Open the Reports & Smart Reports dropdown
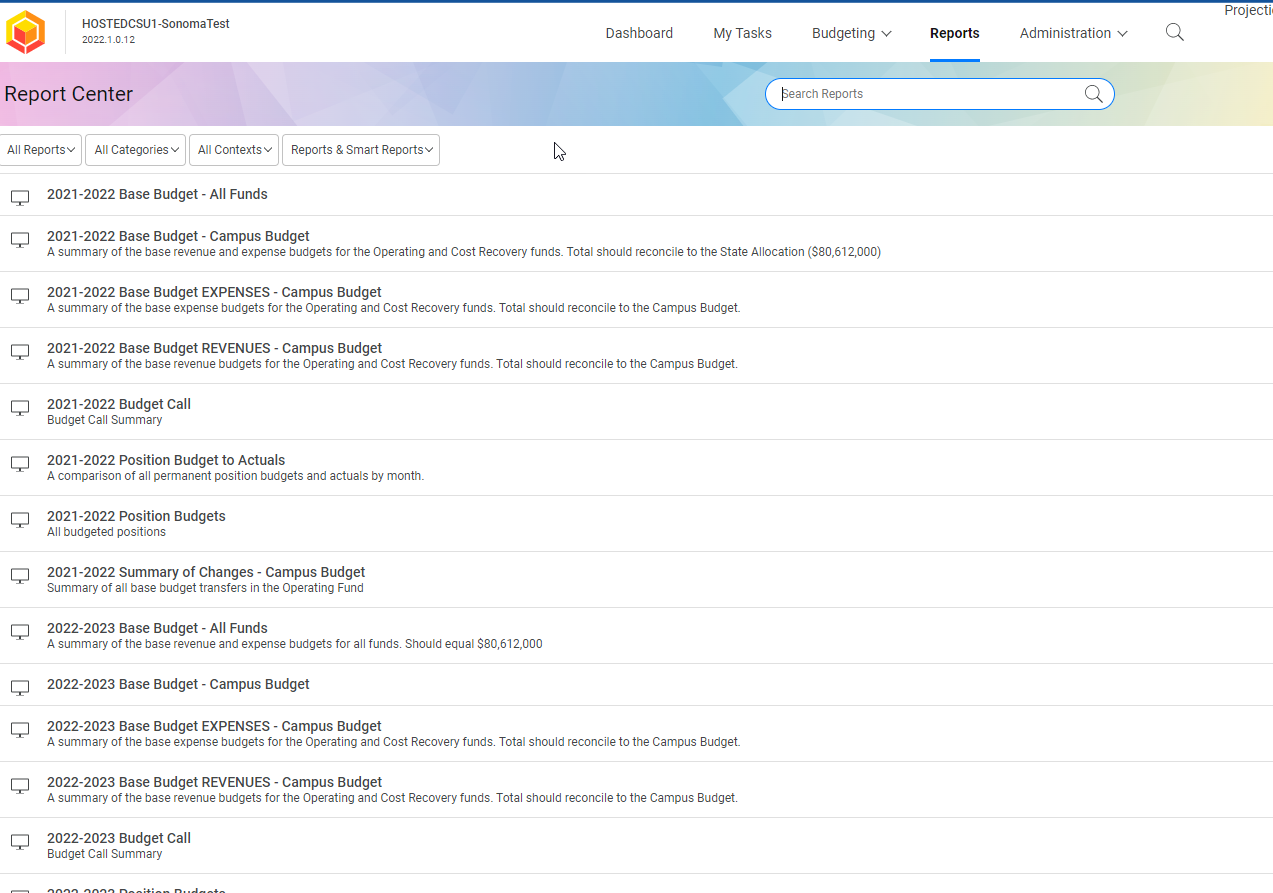Image resolution: width=1273 pixels, height=893 pixels. click(360, 149)
